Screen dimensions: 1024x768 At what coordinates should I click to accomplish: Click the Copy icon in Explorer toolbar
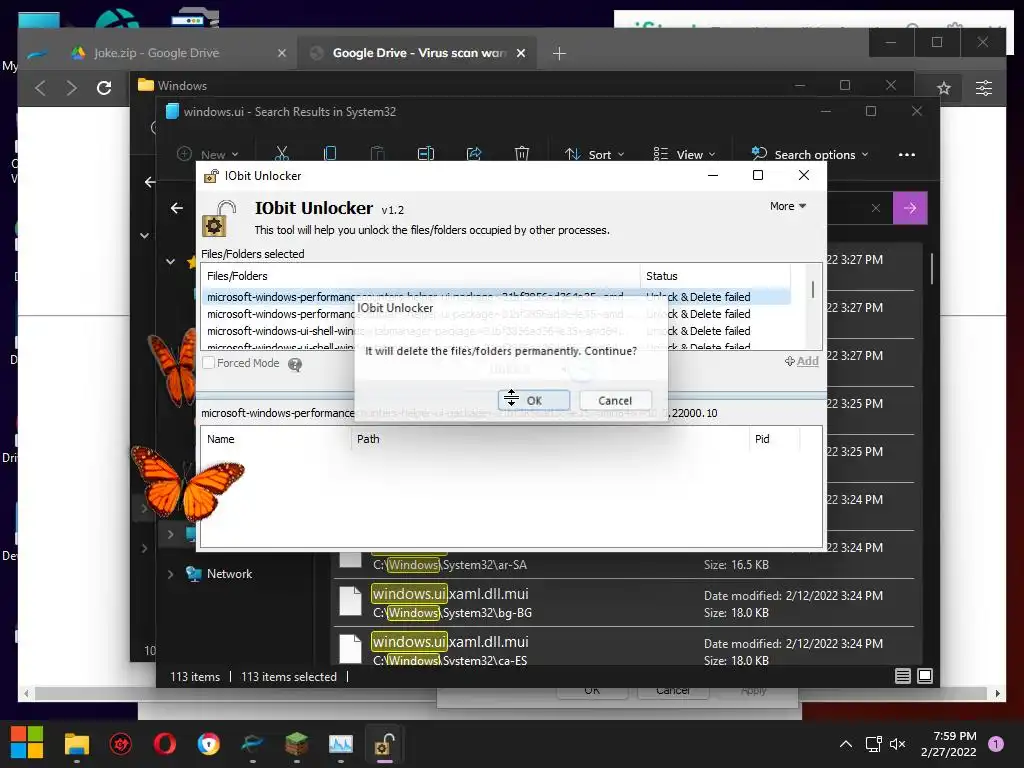(x=330, y=154)
